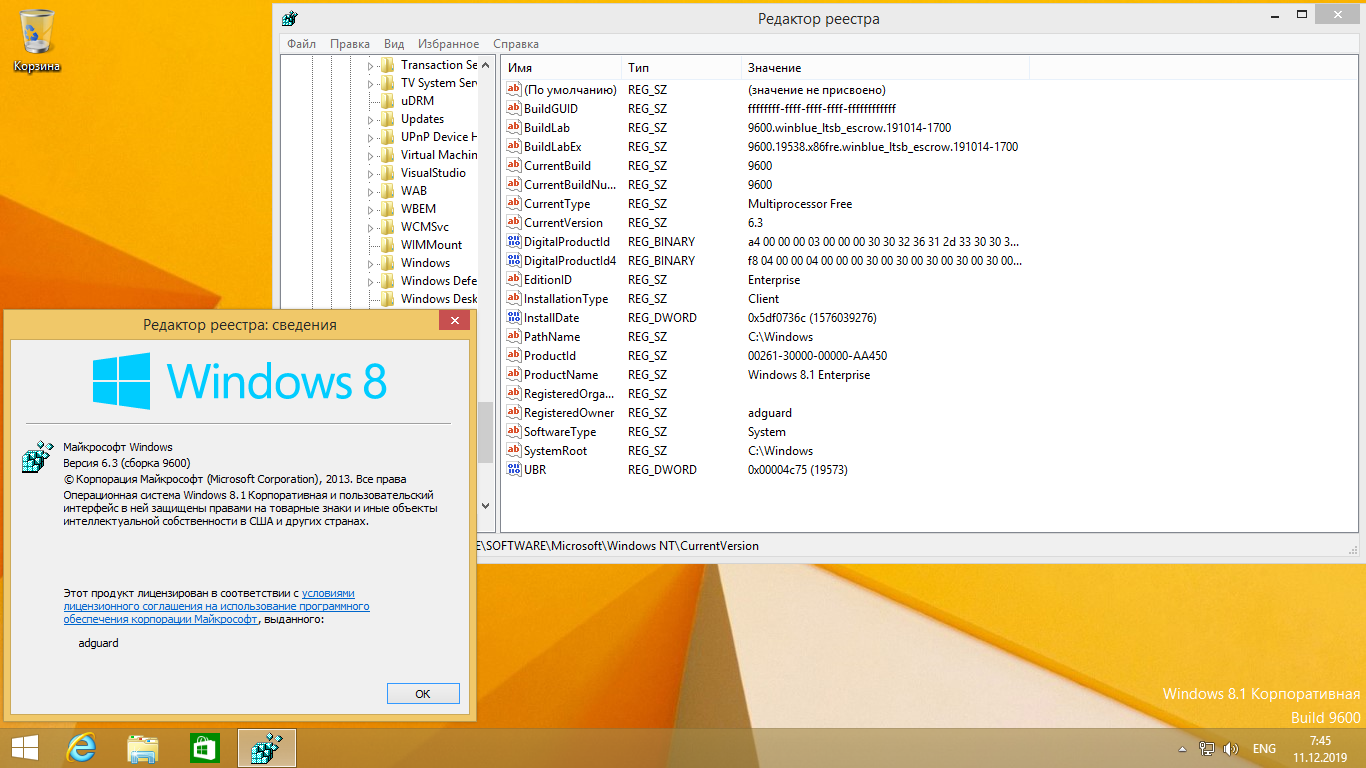The width and height of the screenshot is (1366, 768).
Task: Click the clock showing 7:45
Action: (1320, 741)
